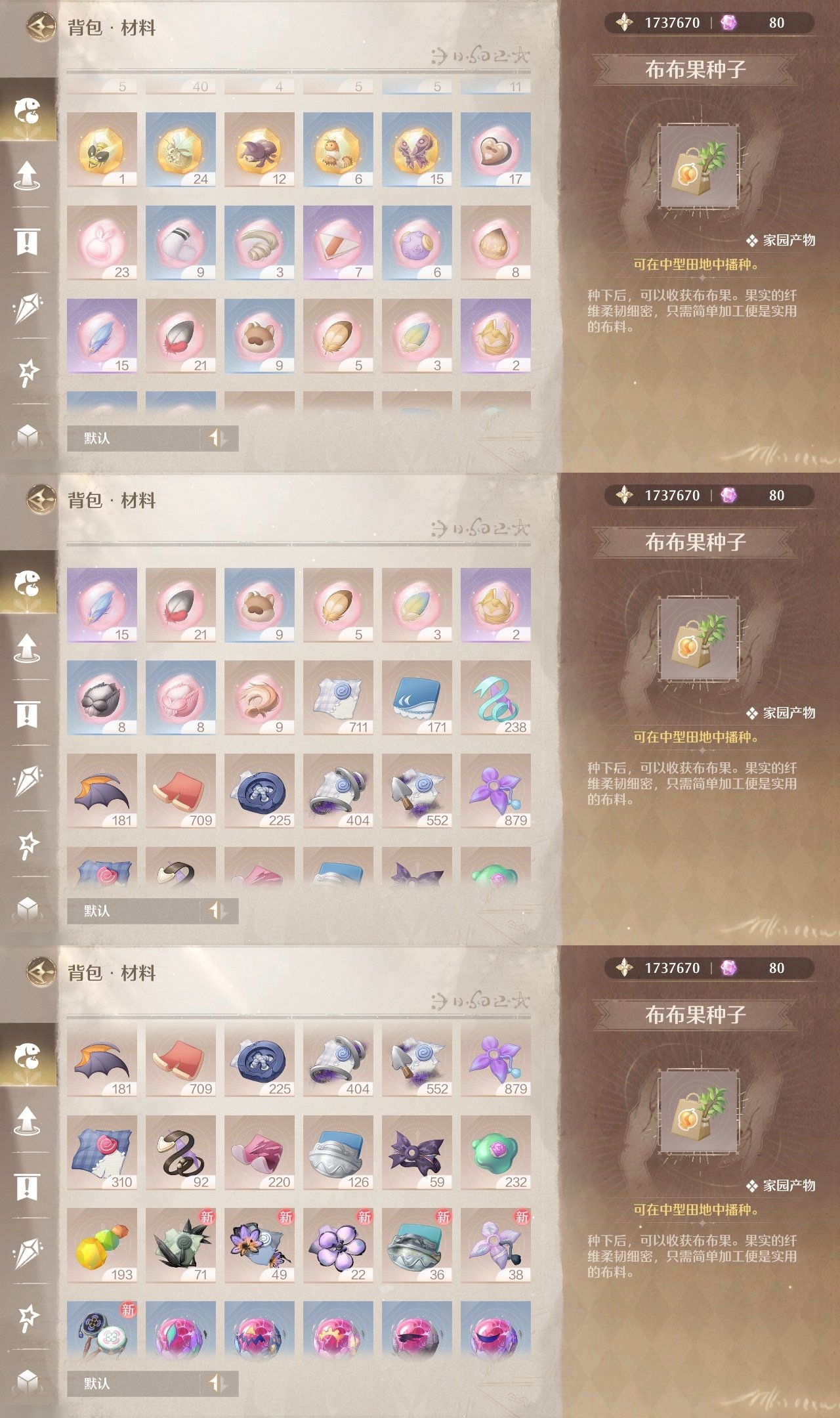Expand the 默认 sort dropdown in middle panel
Viewport: 840px width, 1418px height.
(x=133, y=911)
